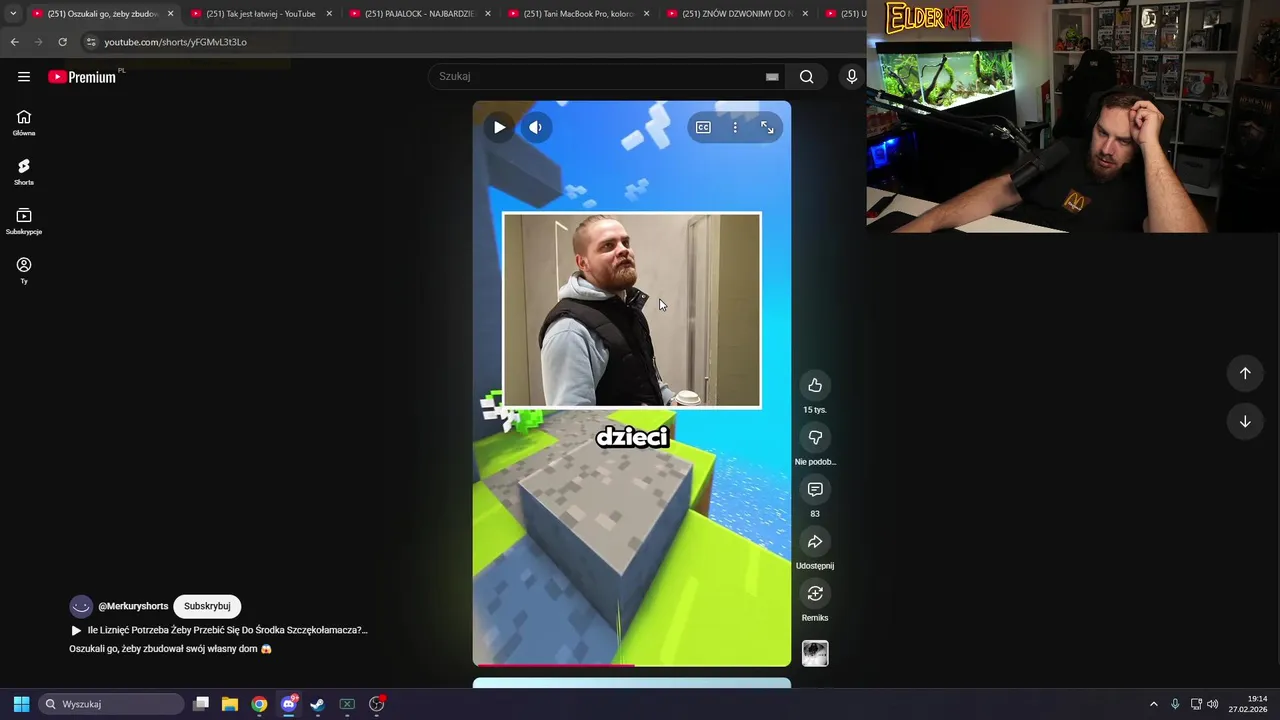1280x720 pixels.
Task: Open the Short's three-dot options menu
Action: click(x=735, y=127)
